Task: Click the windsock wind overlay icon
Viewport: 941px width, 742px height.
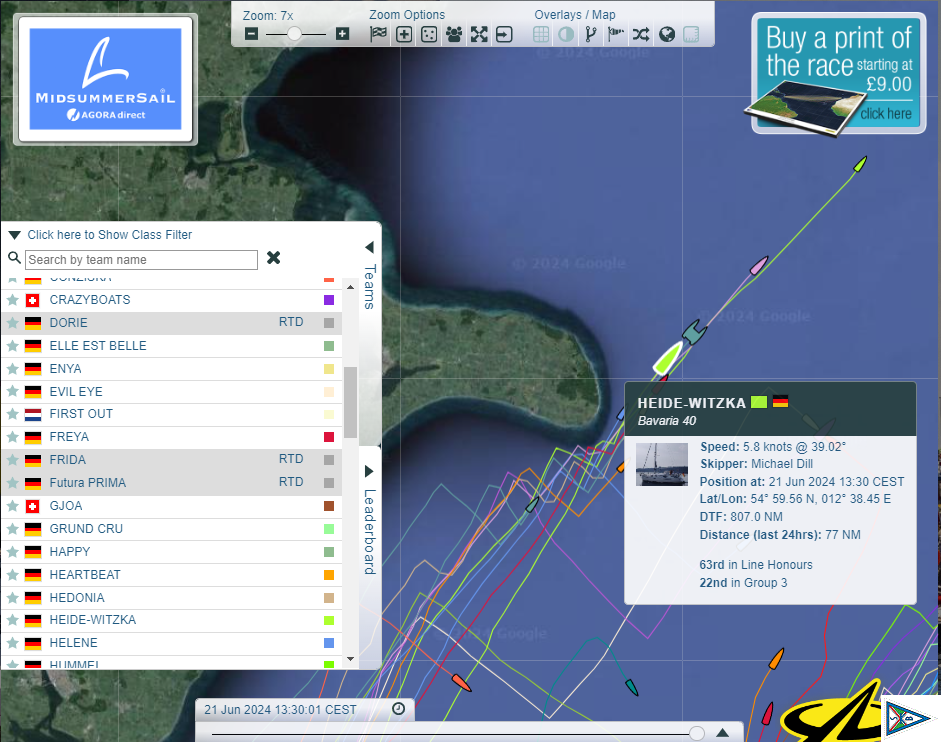Action: pyautogui.click(x=616, y=34)
